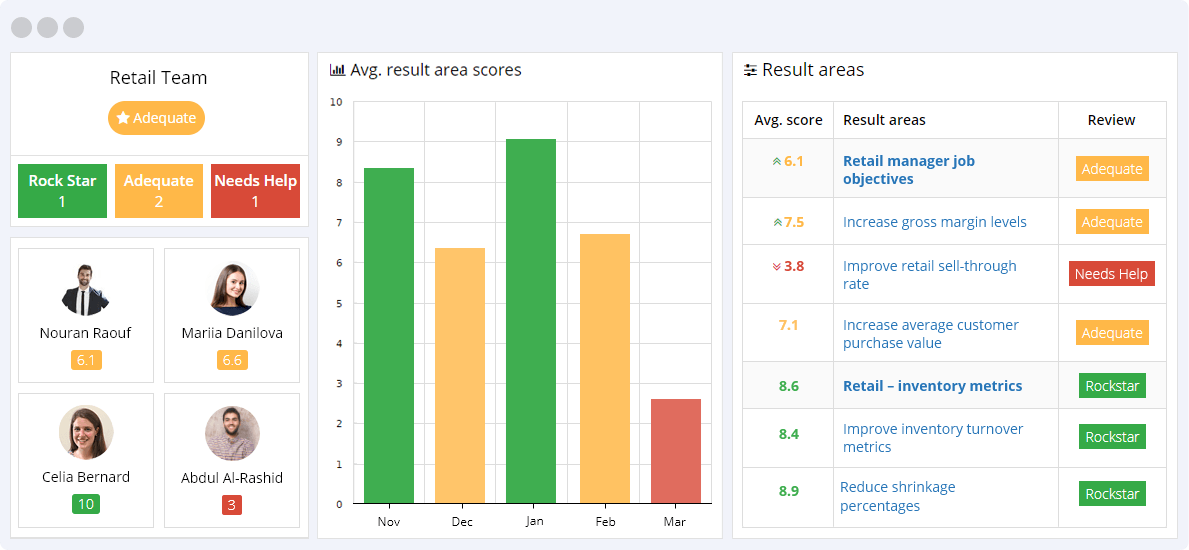
Task: Click the Needs Help review badge
Action: point(1112,274)
